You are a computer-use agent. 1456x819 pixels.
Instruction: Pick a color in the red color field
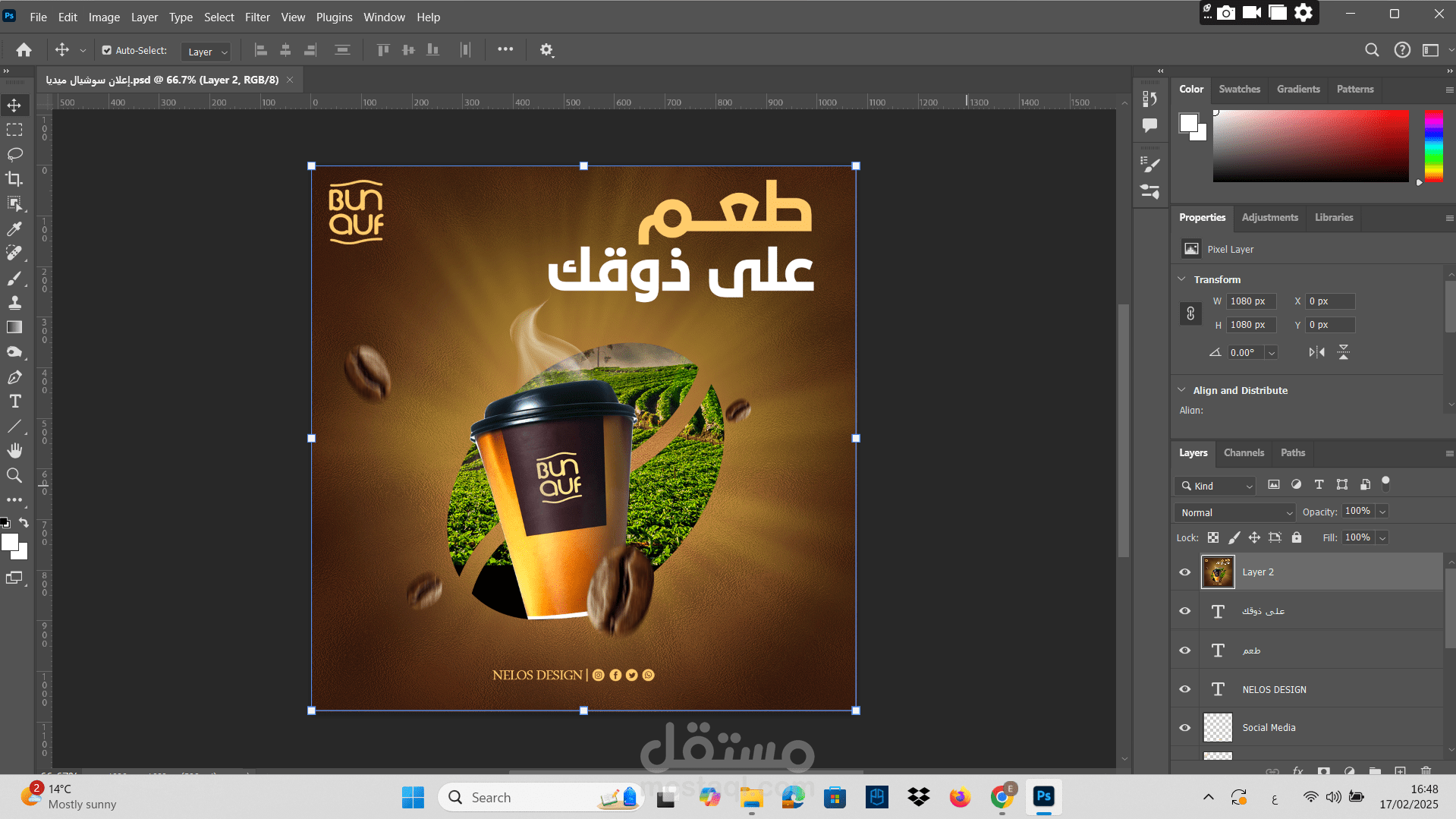click(1310, 146)
